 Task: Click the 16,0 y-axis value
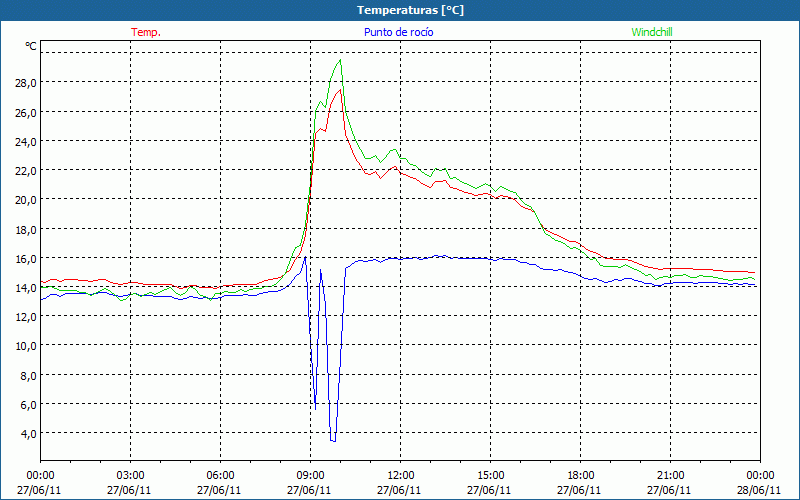click(x=26, y=259)
